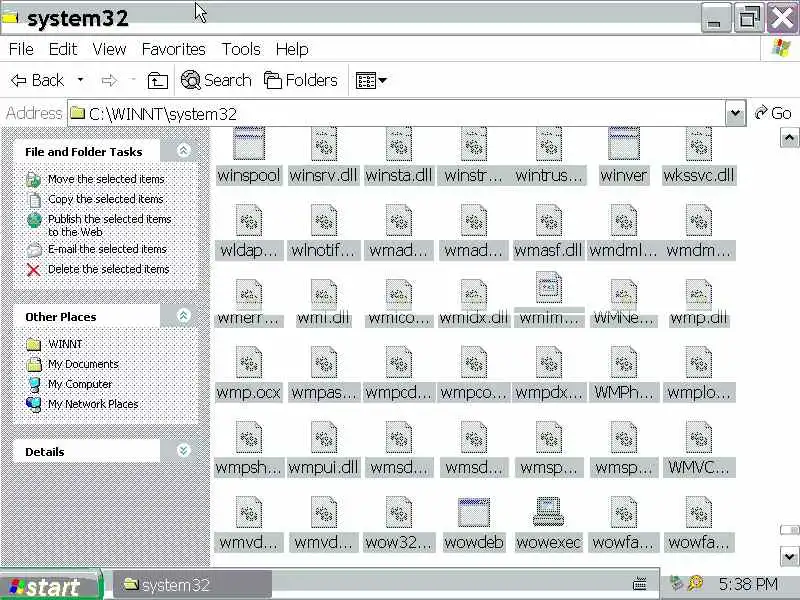The width and height of the screenshot is (800, 600).
Task: Open the Back history dropdown arrow
Action: 80,80
